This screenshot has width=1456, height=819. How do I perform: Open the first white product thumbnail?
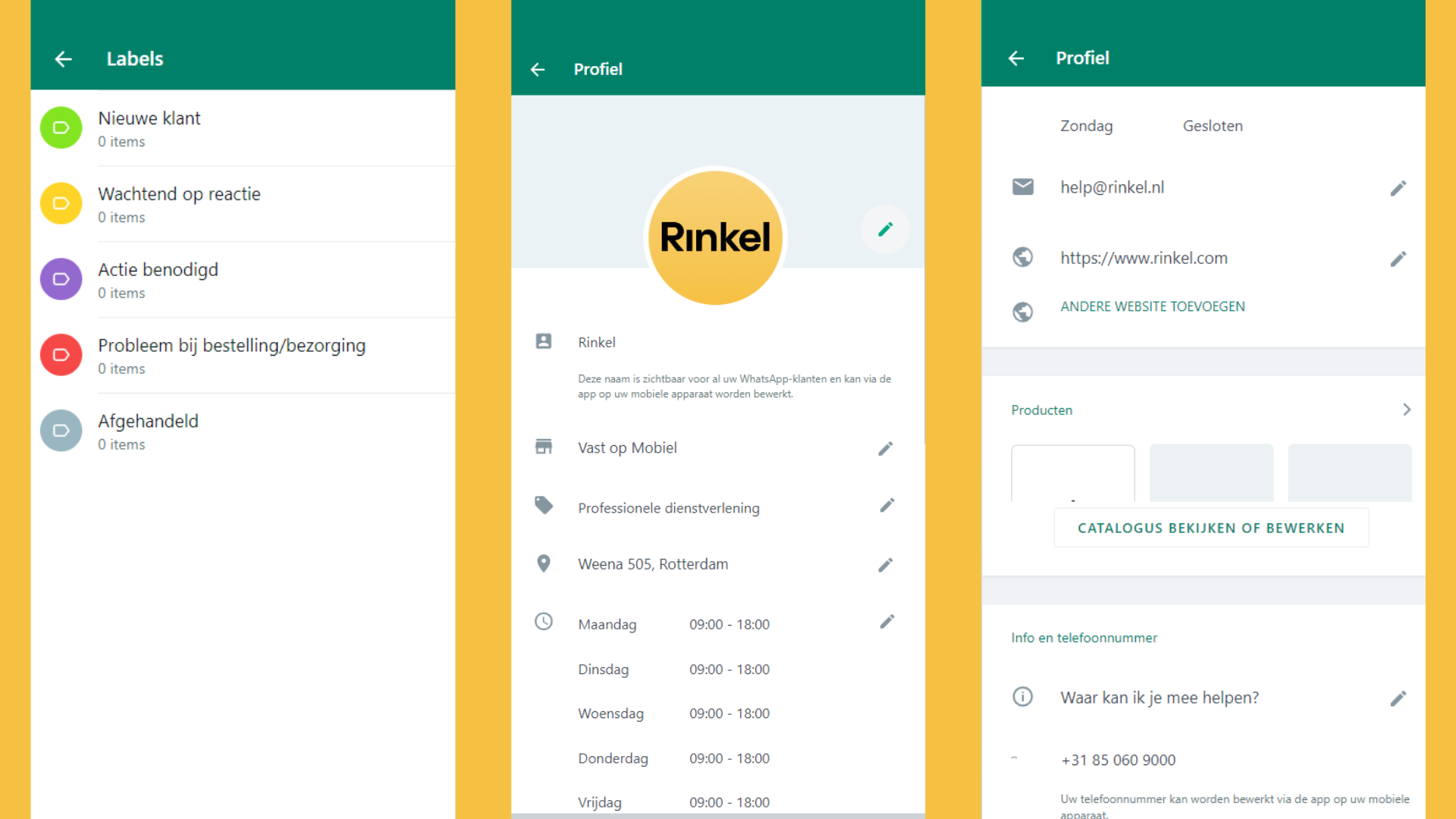[x=1073, y=473]
